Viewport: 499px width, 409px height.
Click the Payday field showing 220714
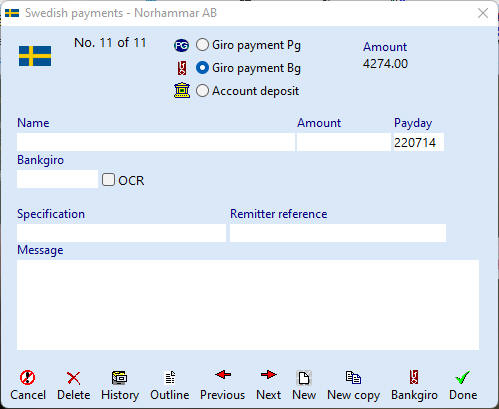[419, 142]
